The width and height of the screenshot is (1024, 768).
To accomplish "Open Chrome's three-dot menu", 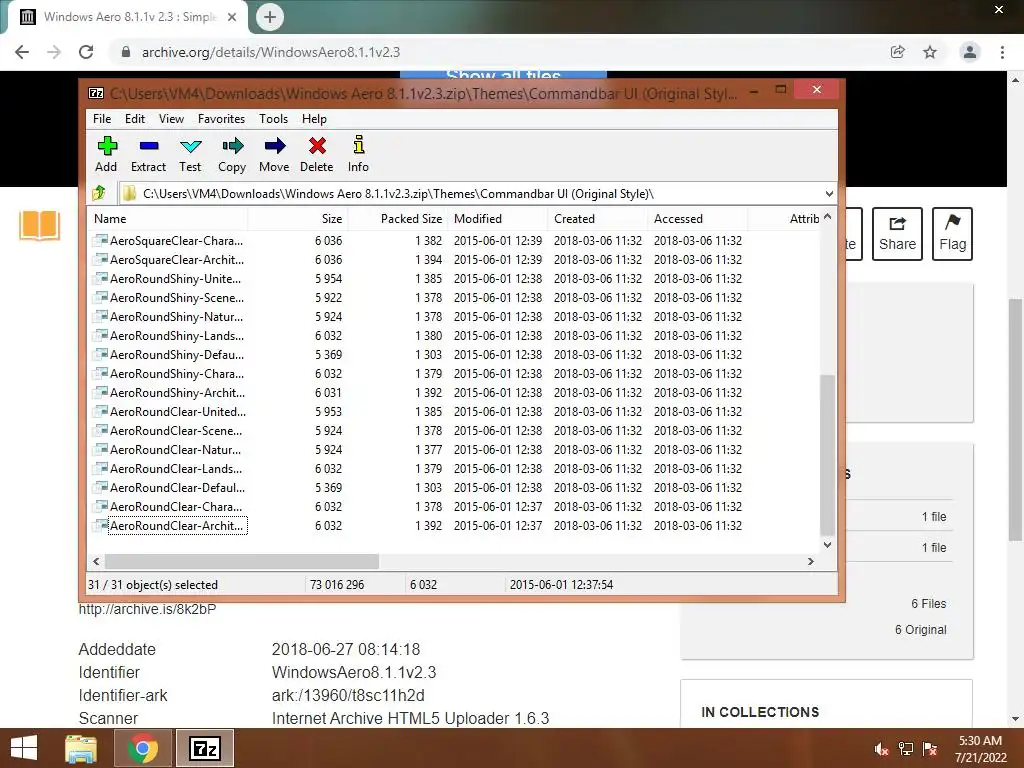I will click(1002, 52).
